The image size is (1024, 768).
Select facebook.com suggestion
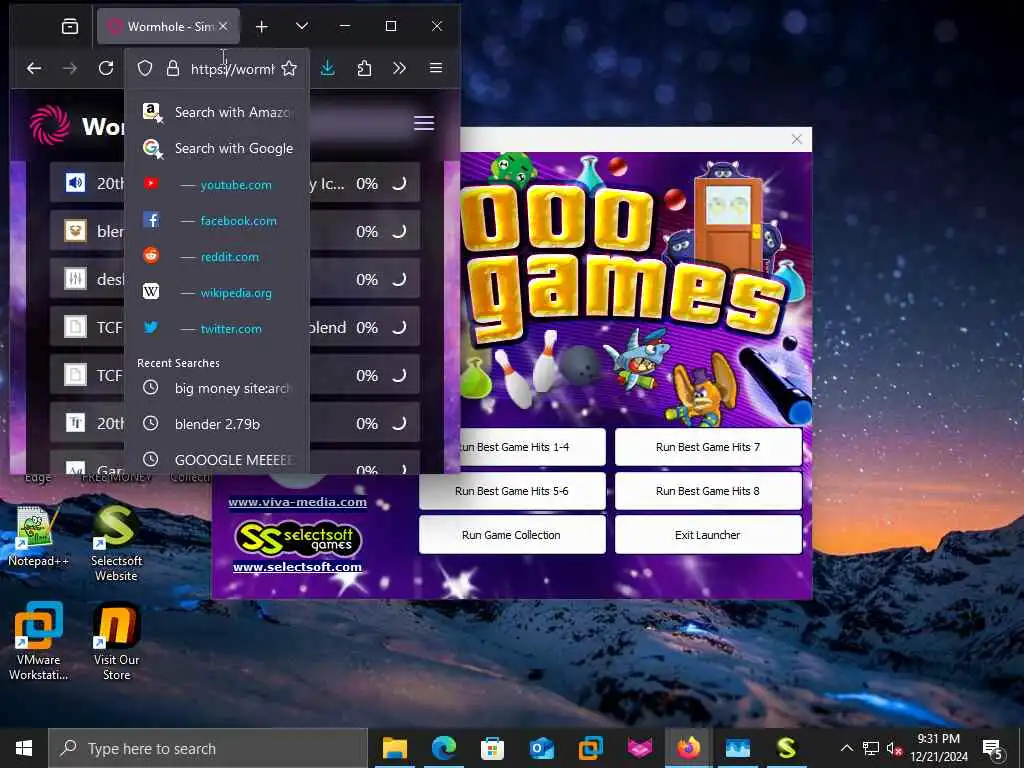tap(217, 221)
